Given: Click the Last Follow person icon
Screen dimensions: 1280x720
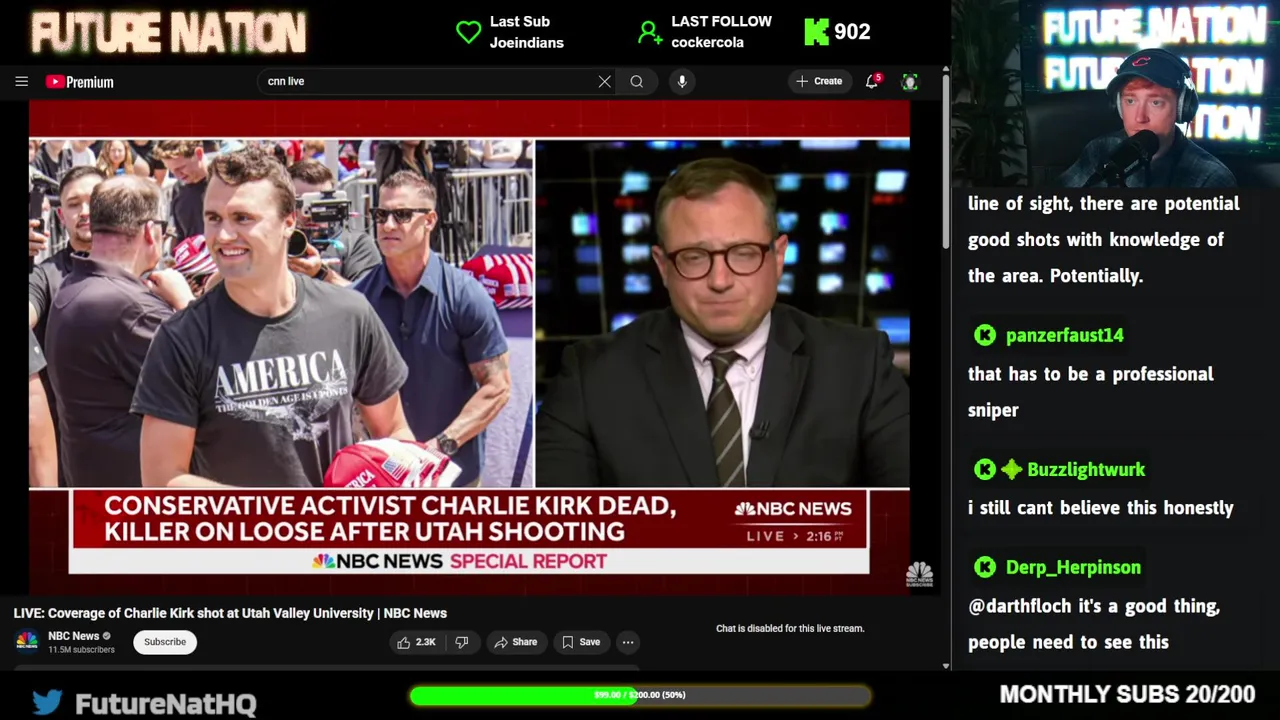Looking at the screenshot, I should coord(650,33).
